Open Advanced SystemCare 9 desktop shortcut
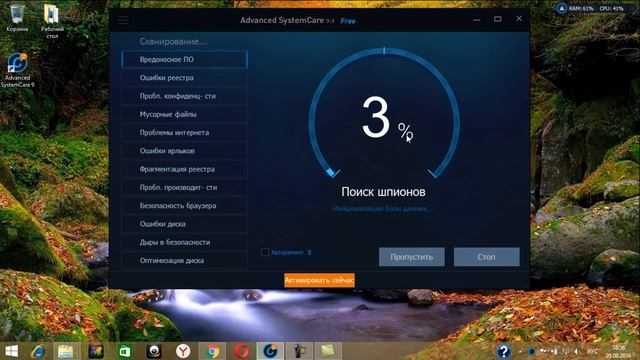The height and width of the screenshot is (360, 640). (x=18, y=70)
